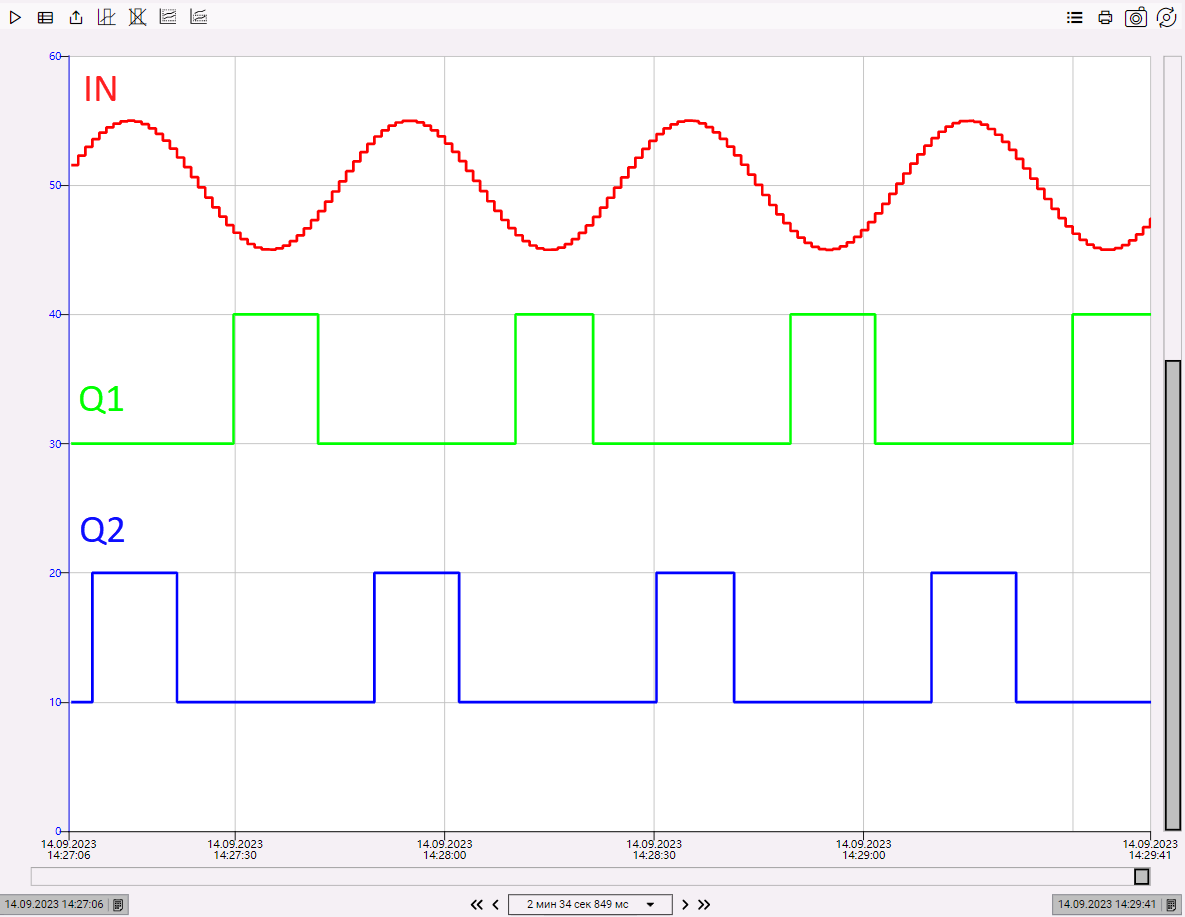Open calendar for start time 14:27:06
Screen dimensions: 1185x917
coord(118,904)
